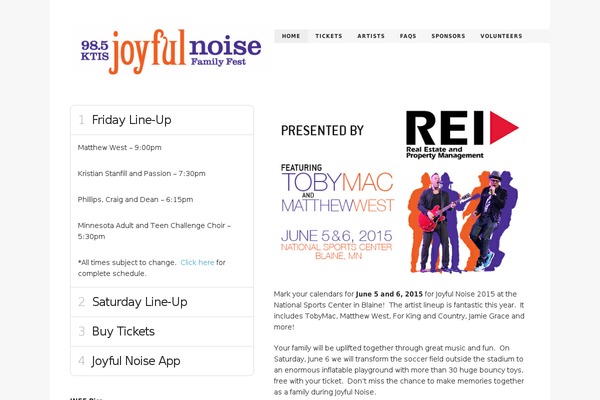Click the 'PRESENTED BY' heading text
Image resolution: width=600 pixels, height=400 pixels.
click(x=322, y=131)
